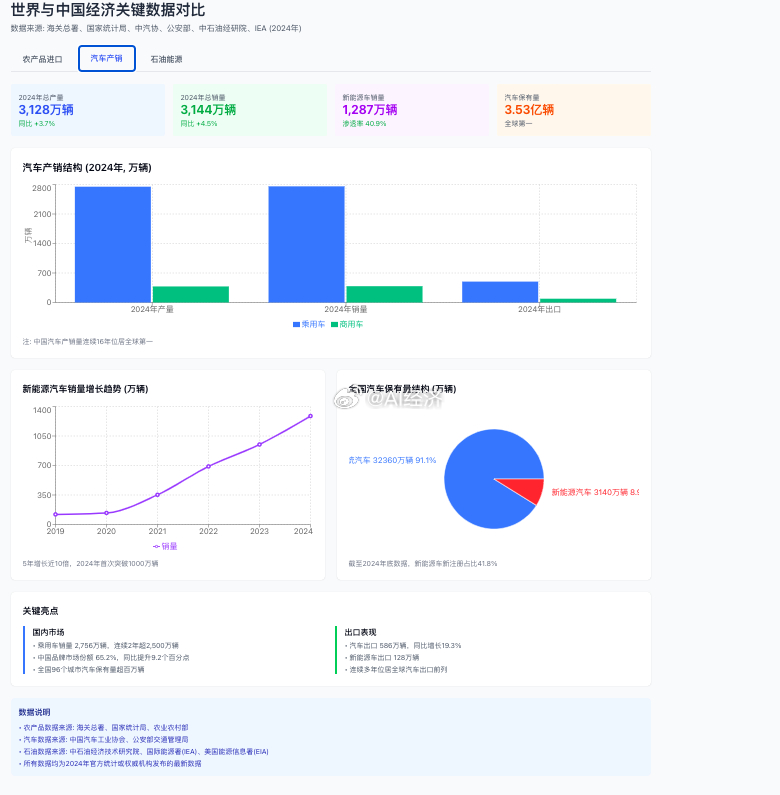Click the blue 乘用车 bar for 2024年出口

500,292
